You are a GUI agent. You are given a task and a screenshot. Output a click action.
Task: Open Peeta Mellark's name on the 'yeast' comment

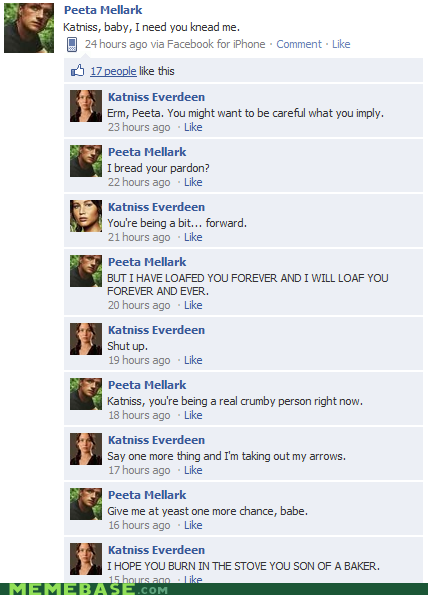(147, 495)
